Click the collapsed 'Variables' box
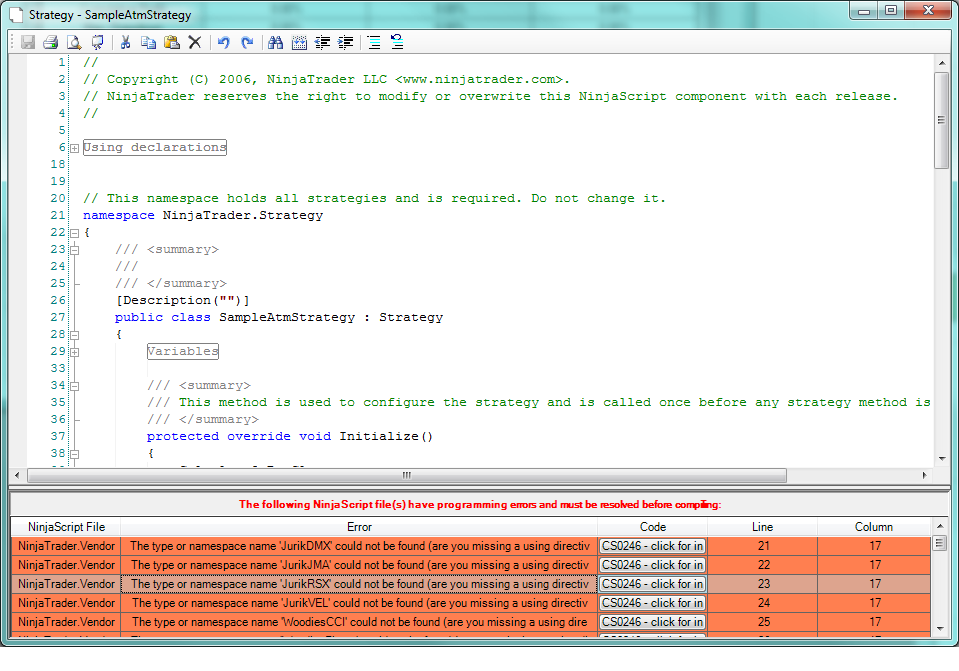 click(183, 351)
